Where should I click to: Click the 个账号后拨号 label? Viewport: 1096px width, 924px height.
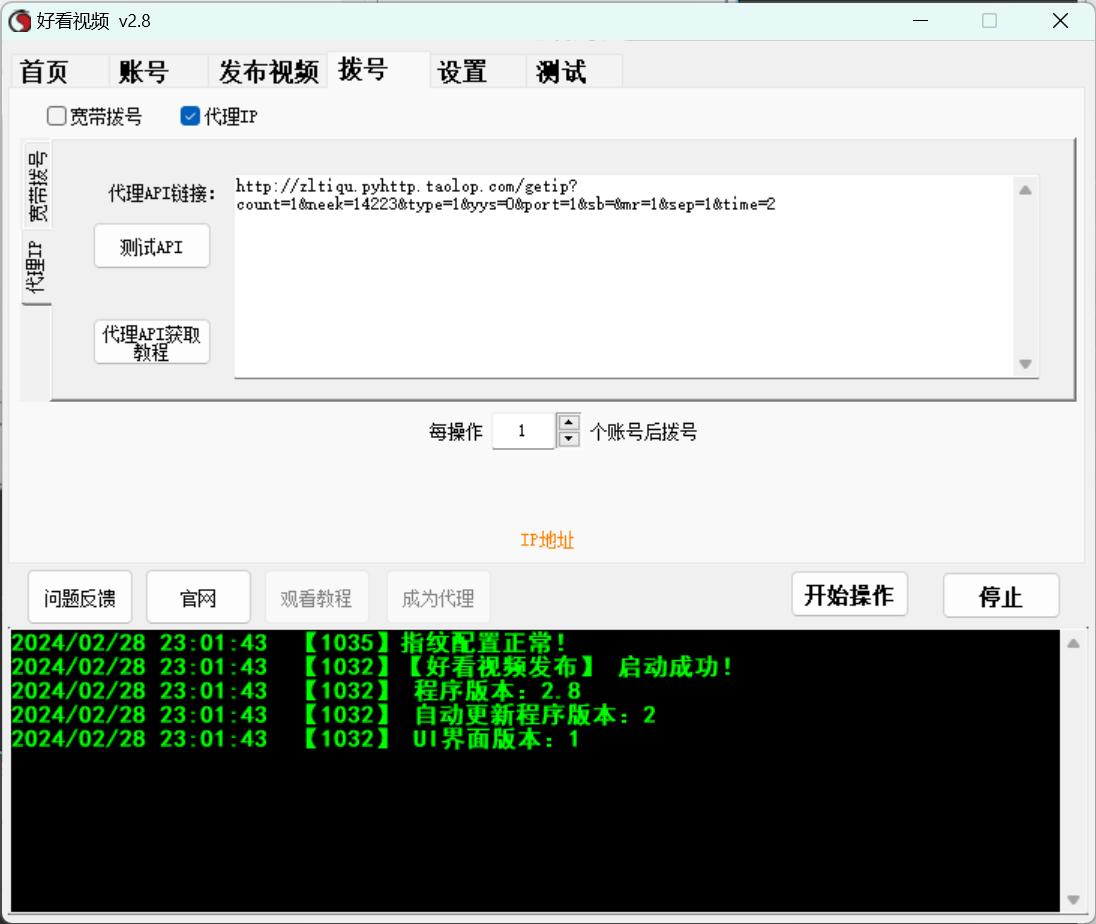click(643, 431)
